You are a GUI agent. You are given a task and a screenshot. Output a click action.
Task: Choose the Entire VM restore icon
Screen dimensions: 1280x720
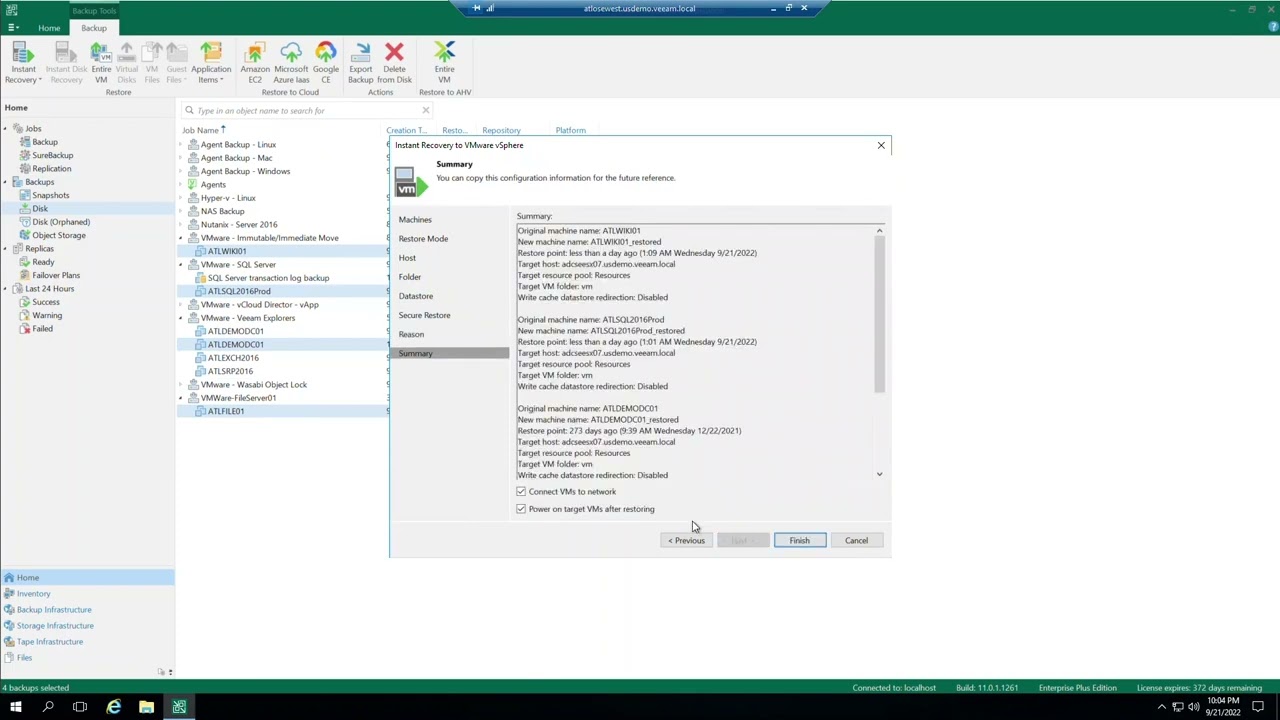(x=101, y=62)
